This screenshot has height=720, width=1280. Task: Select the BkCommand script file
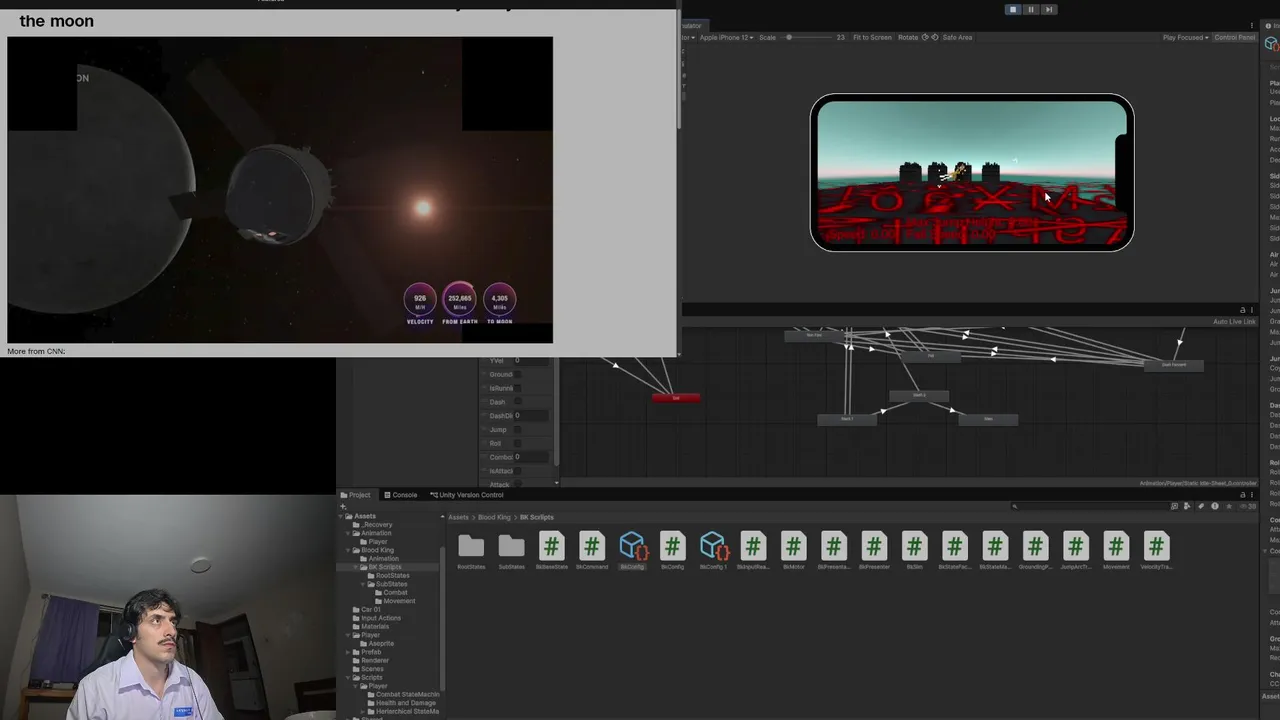(592, 550)
